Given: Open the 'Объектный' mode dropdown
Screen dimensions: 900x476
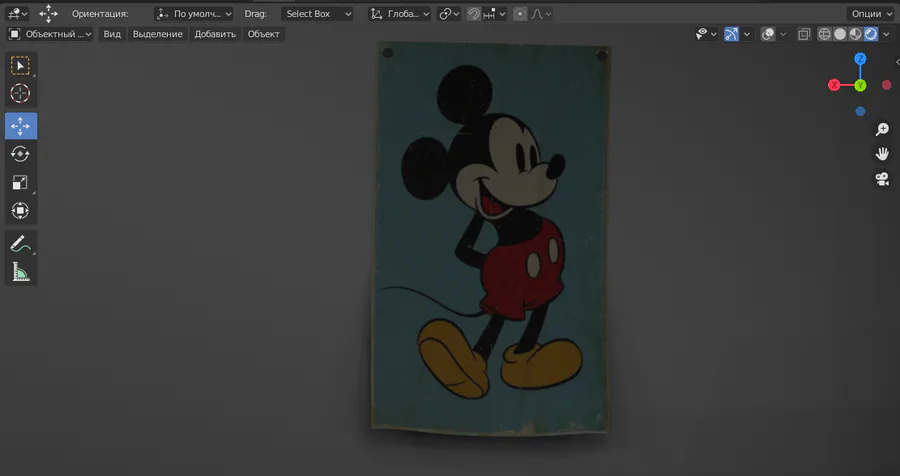Looking at the screenshot, I should click(x=50, y=34).
